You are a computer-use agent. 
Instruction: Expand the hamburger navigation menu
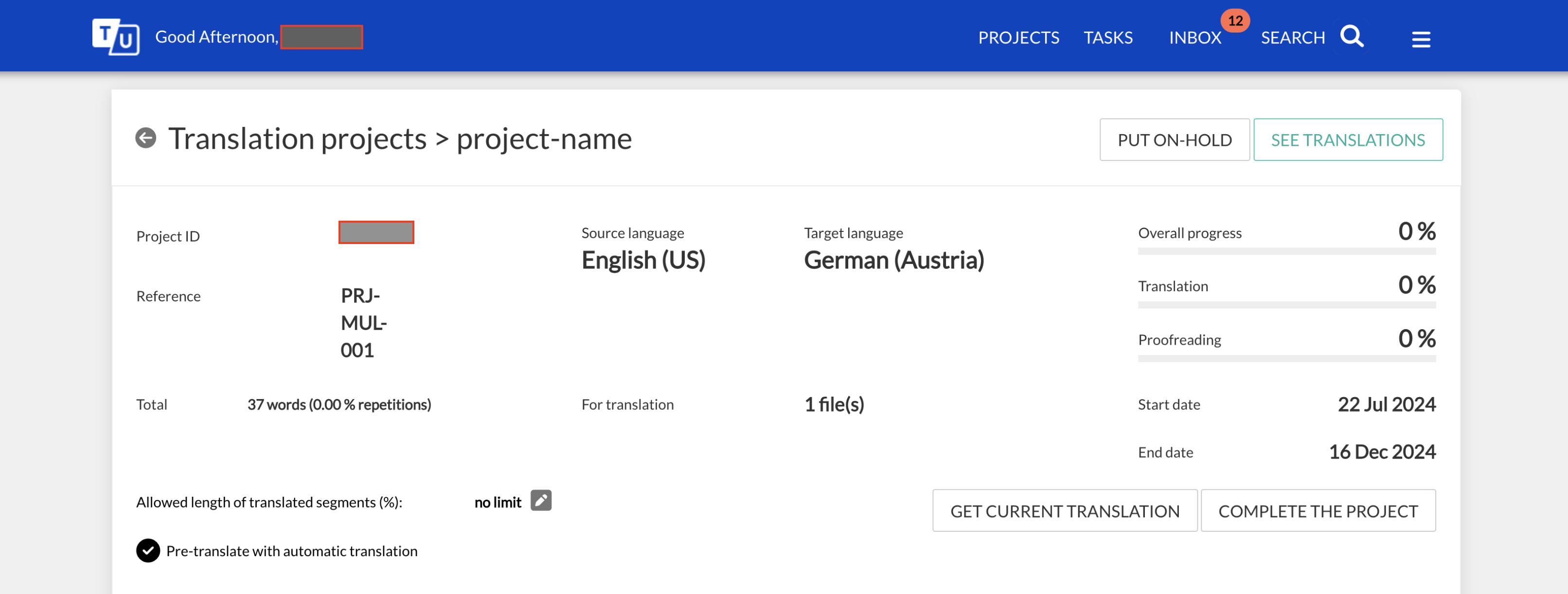pyautogui.click(x=1420, y=36)
